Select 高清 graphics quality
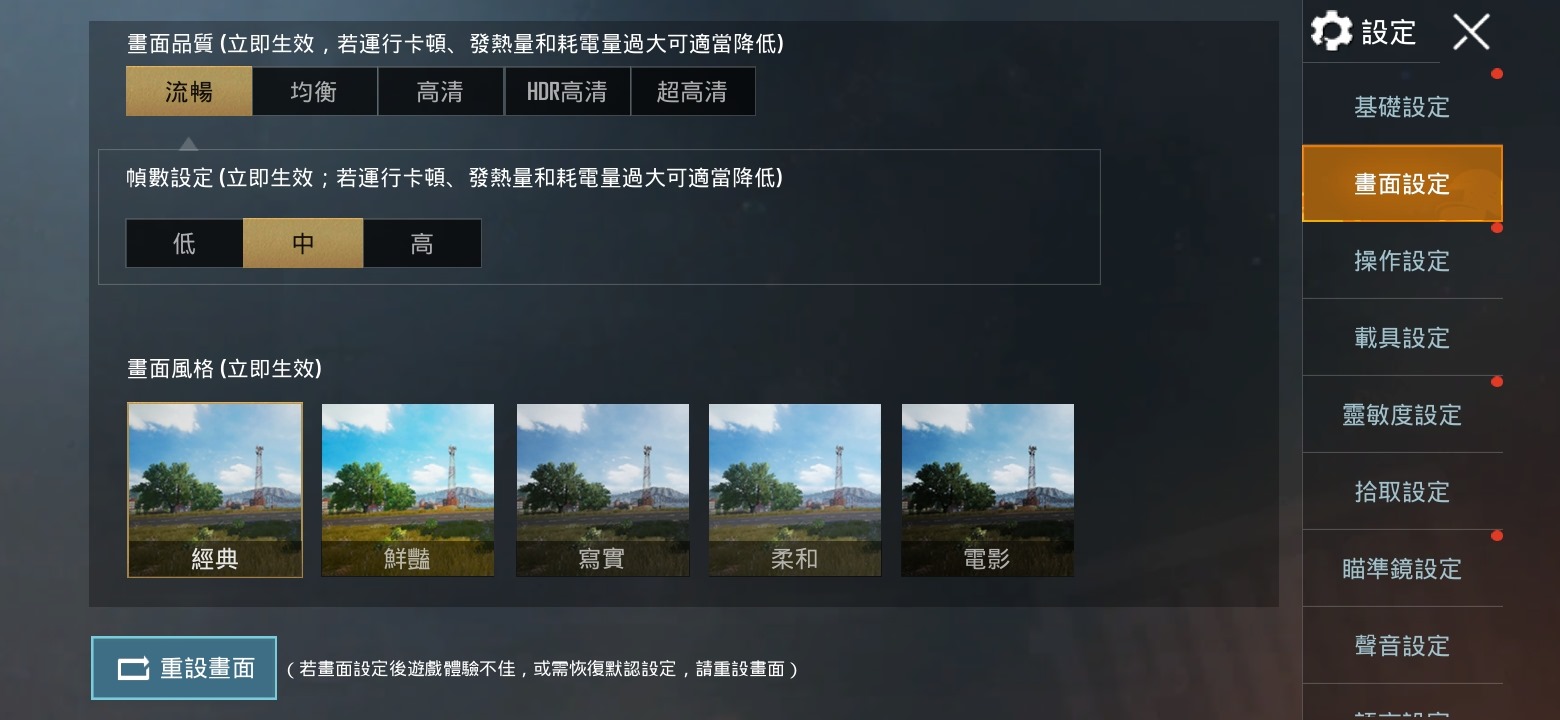The image size is (1560, 720). [440, 92]
